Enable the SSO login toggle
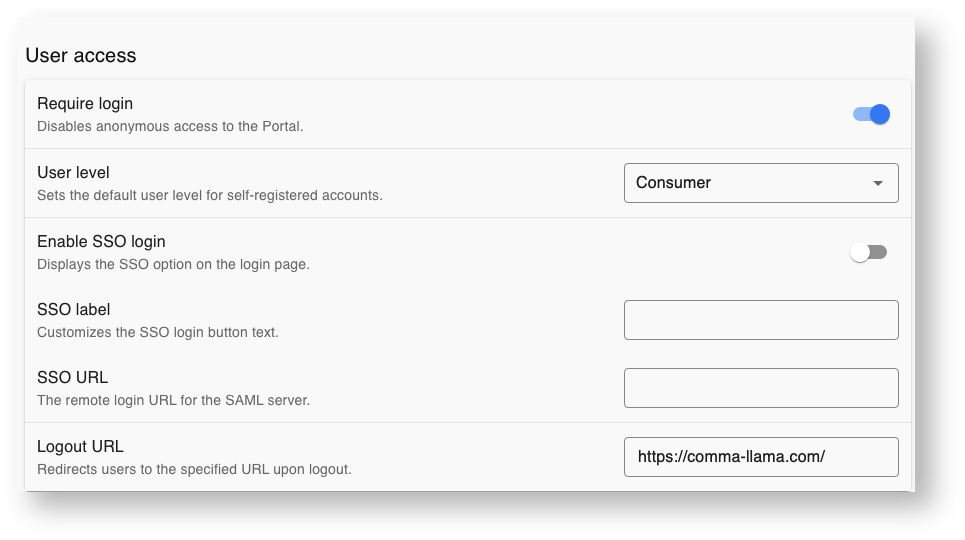Image resolution: width=965 pixels, height=540 pixels. click(x=868, y=252)
